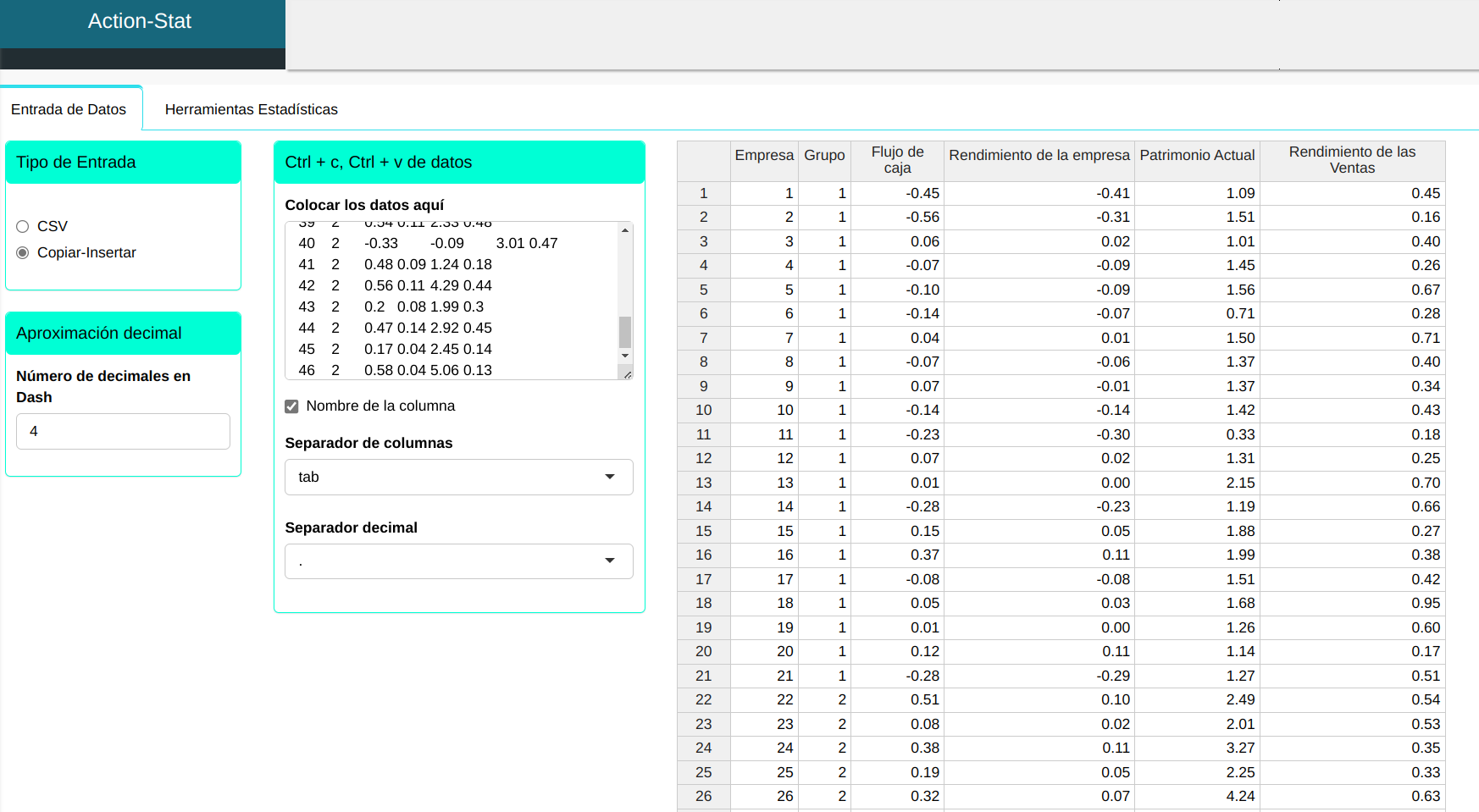The height and width of the screenshot is (812, 1479).
Task: Click the Número de decimales input field
Action: 123,431
